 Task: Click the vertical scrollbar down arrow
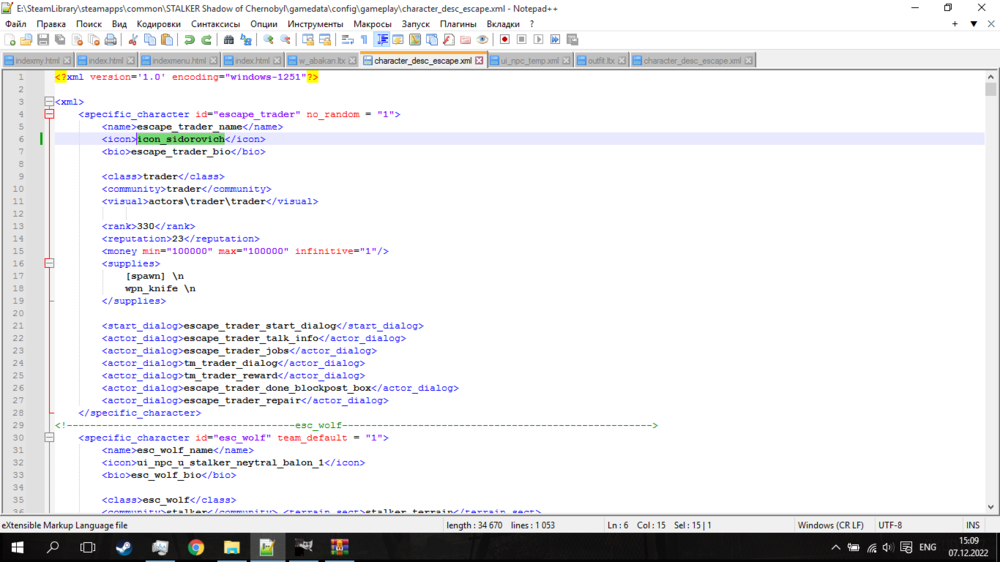[x=991, y=508]
